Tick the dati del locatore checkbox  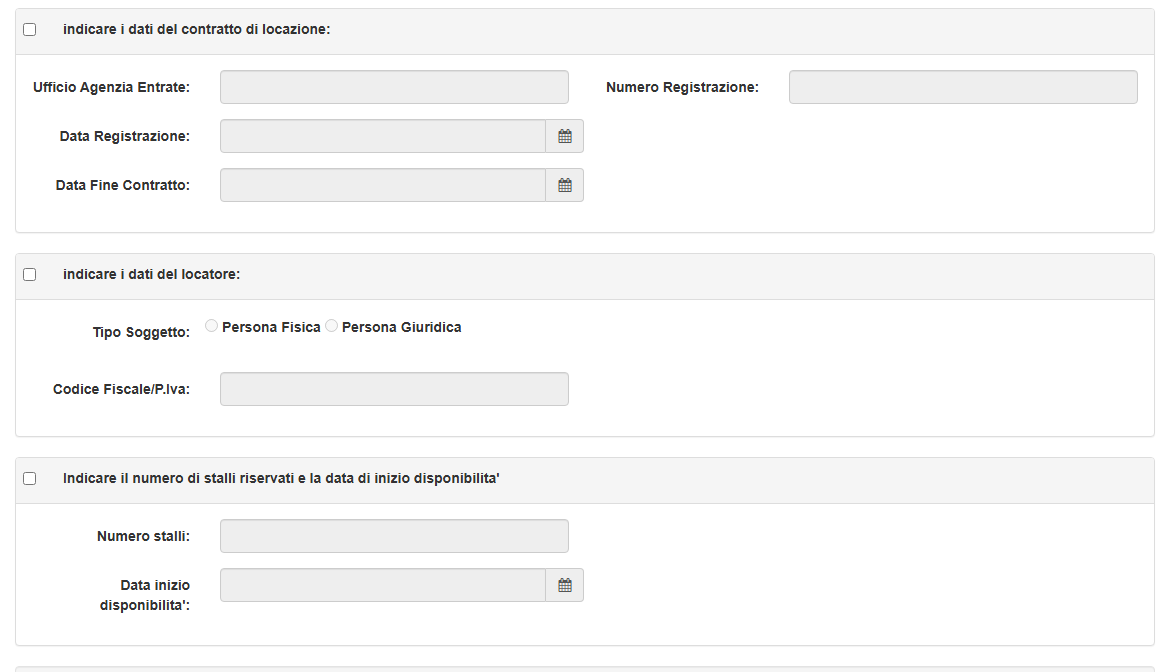coord(30,274)
